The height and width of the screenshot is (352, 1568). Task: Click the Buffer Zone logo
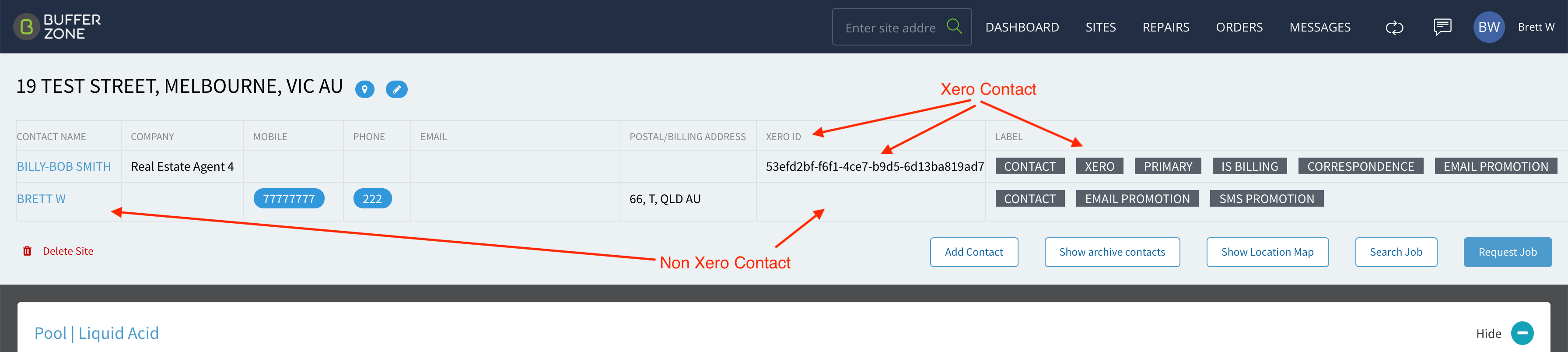click(x=57, y=27)
